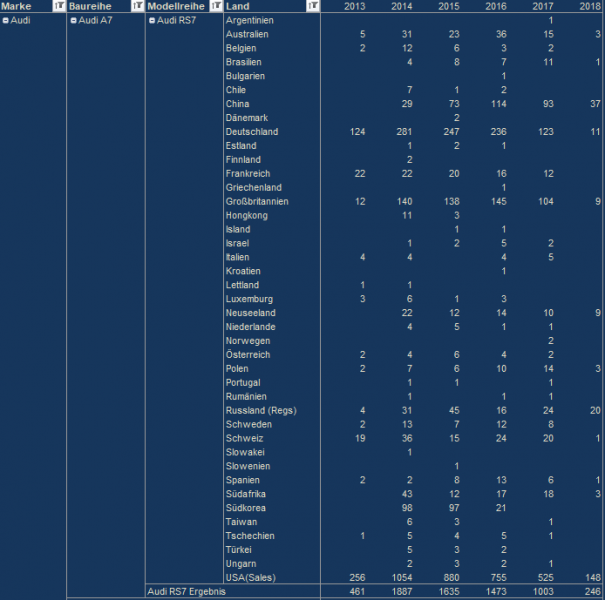
Task: Select the Russland (Regs) row label
Action: pos(261,411)
